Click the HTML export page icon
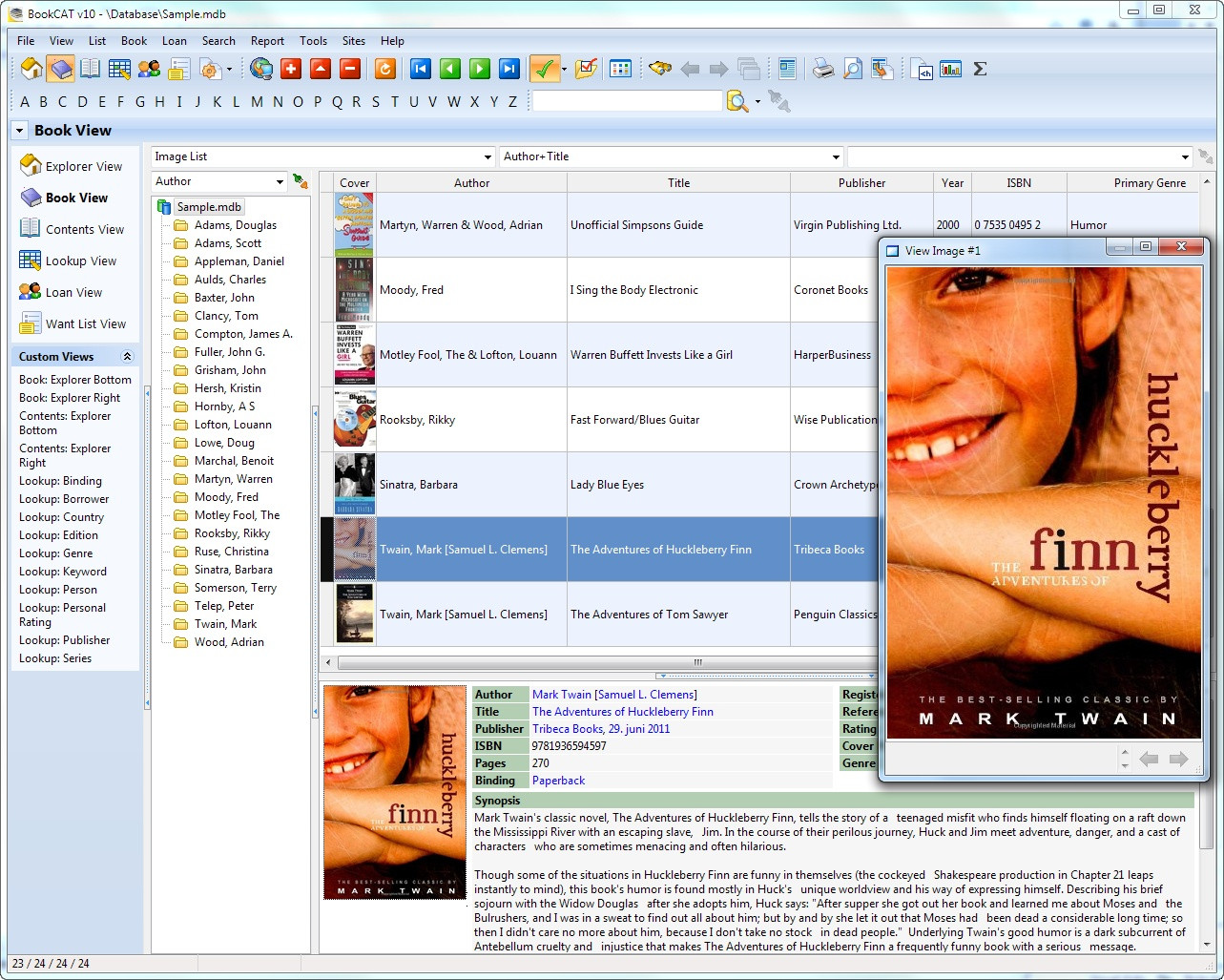 (922, 69)
